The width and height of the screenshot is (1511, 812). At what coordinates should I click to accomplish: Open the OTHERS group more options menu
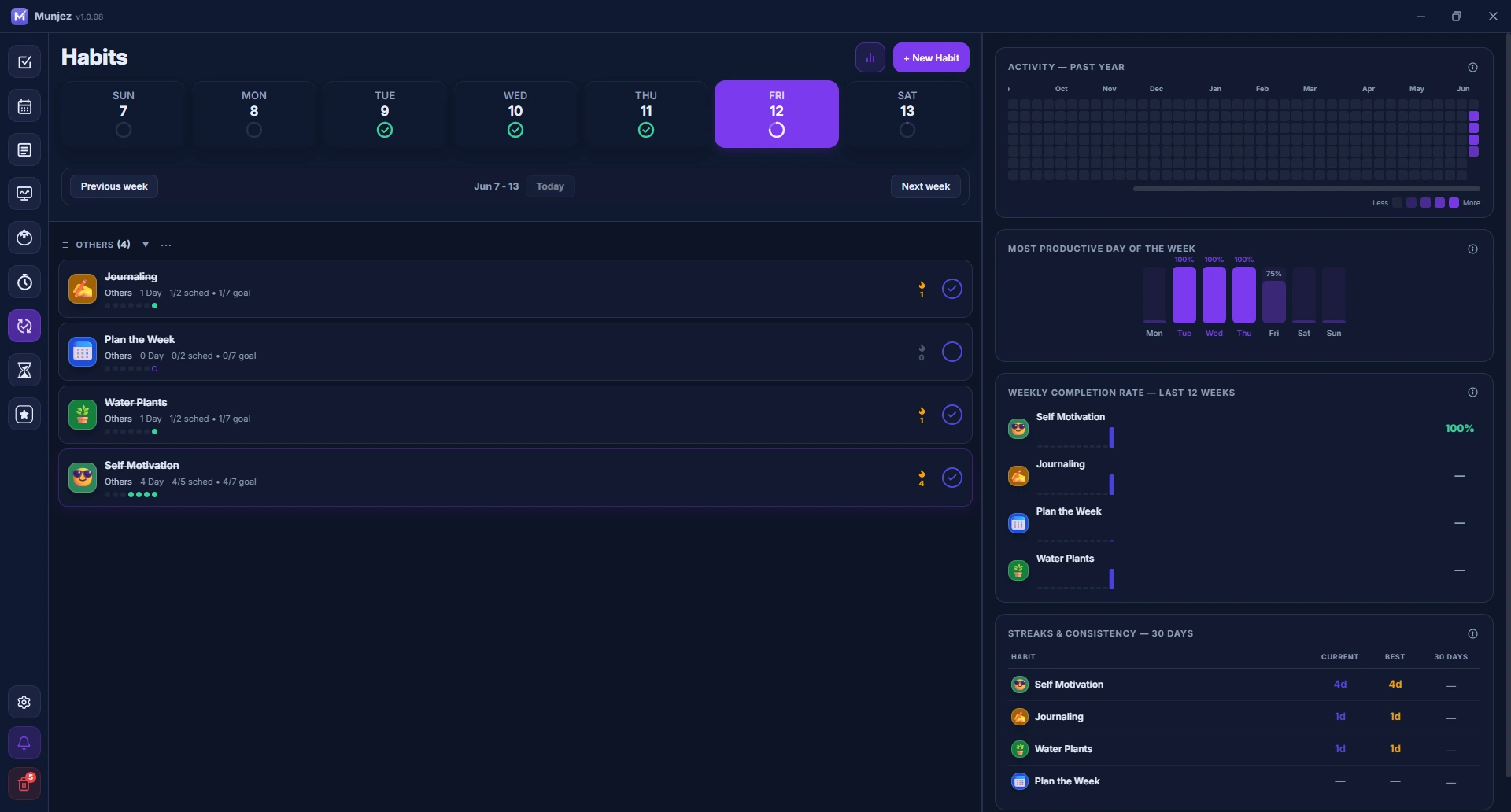point(166,245)
